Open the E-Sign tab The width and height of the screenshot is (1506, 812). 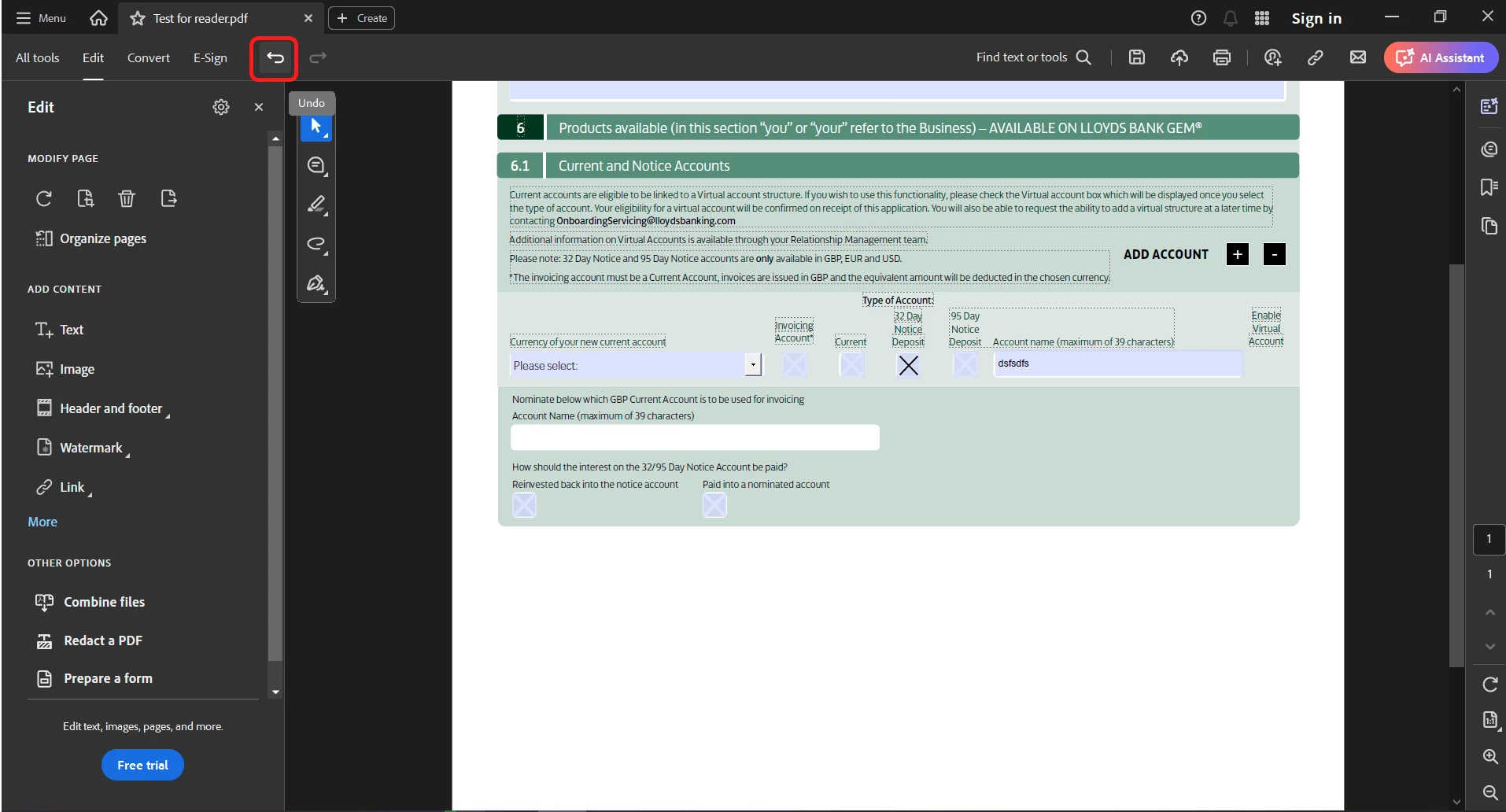210,57
